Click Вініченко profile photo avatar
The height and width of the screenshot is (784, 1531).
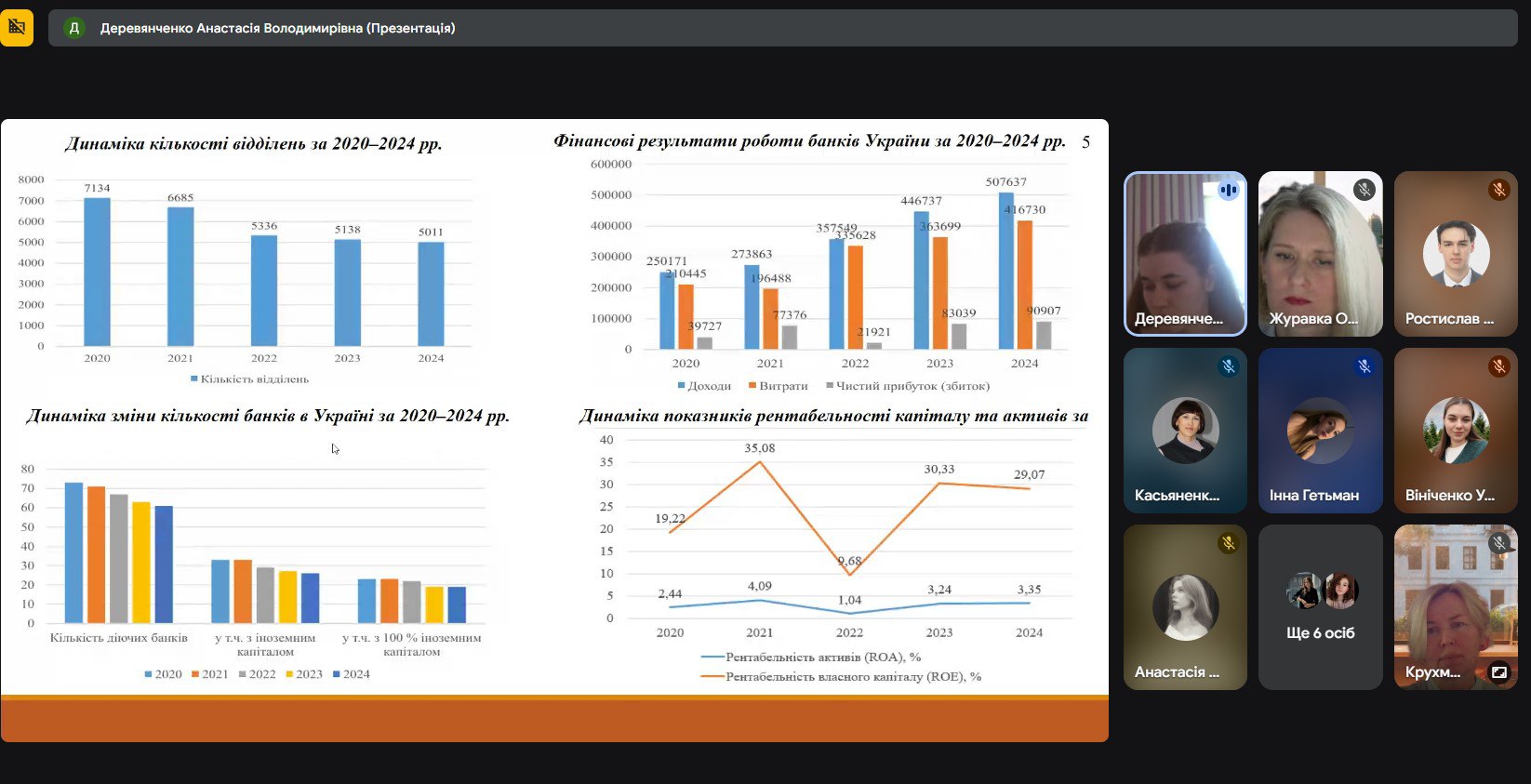point(1456,431)
